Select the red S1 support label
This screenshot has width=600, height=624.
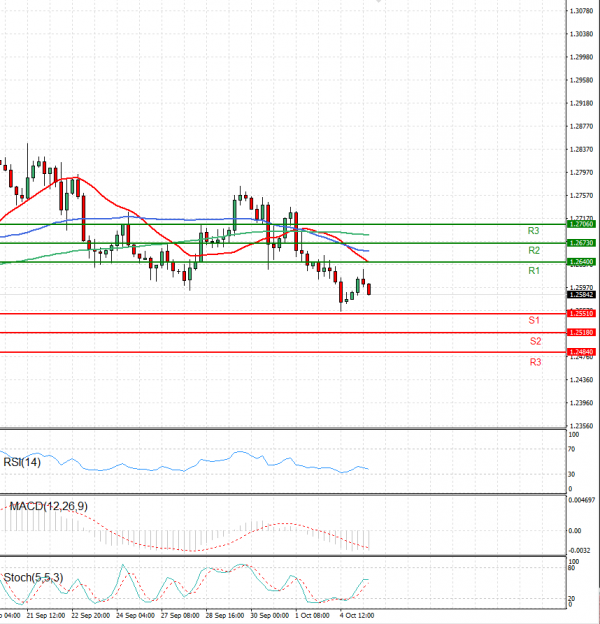(x=534, y=320)
